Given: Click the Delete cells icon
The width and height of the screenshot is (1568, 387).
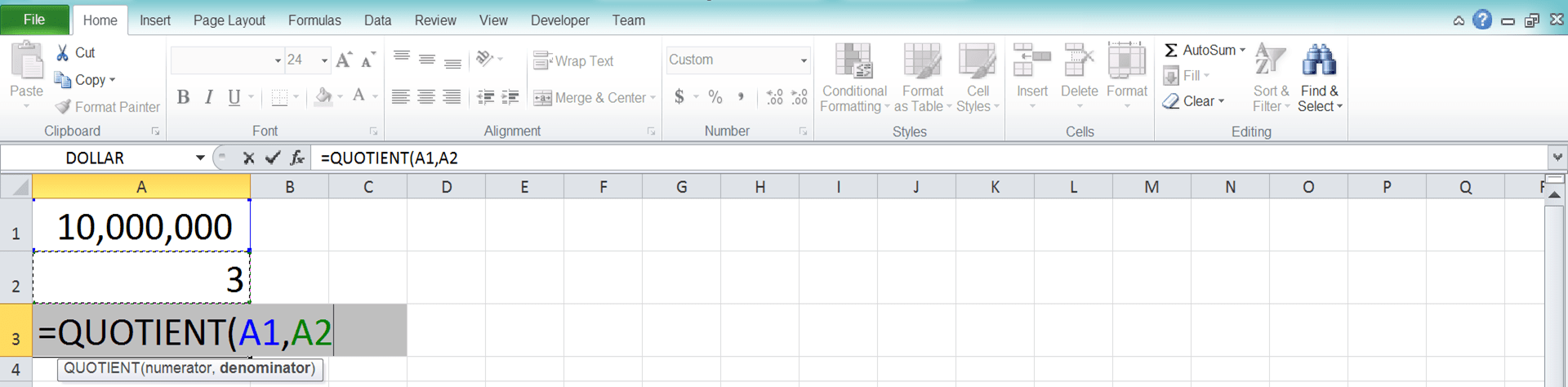Looking at the screenshot, I should 1079,61.
